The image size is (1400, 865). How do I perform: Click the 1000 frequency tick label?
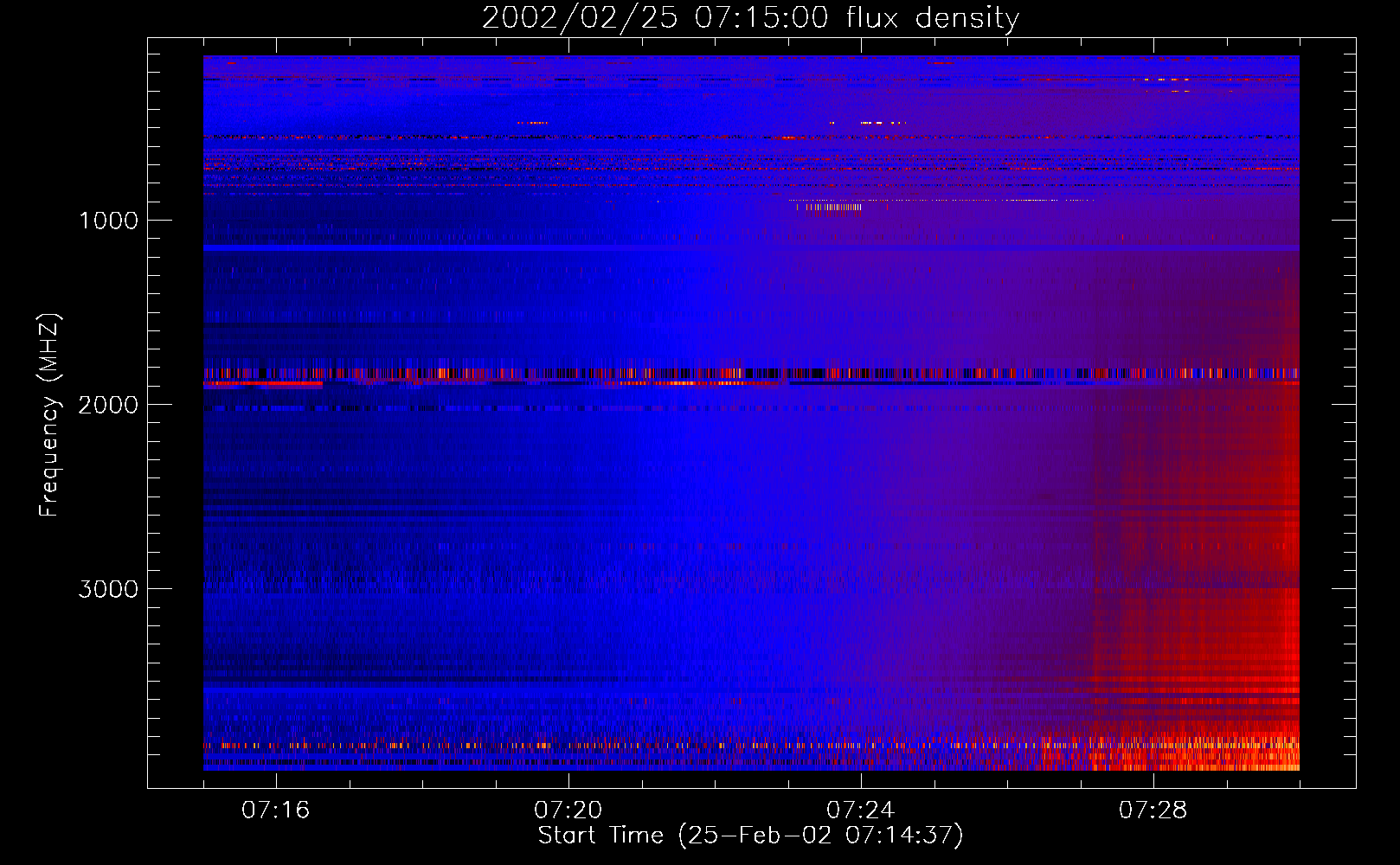109,221
